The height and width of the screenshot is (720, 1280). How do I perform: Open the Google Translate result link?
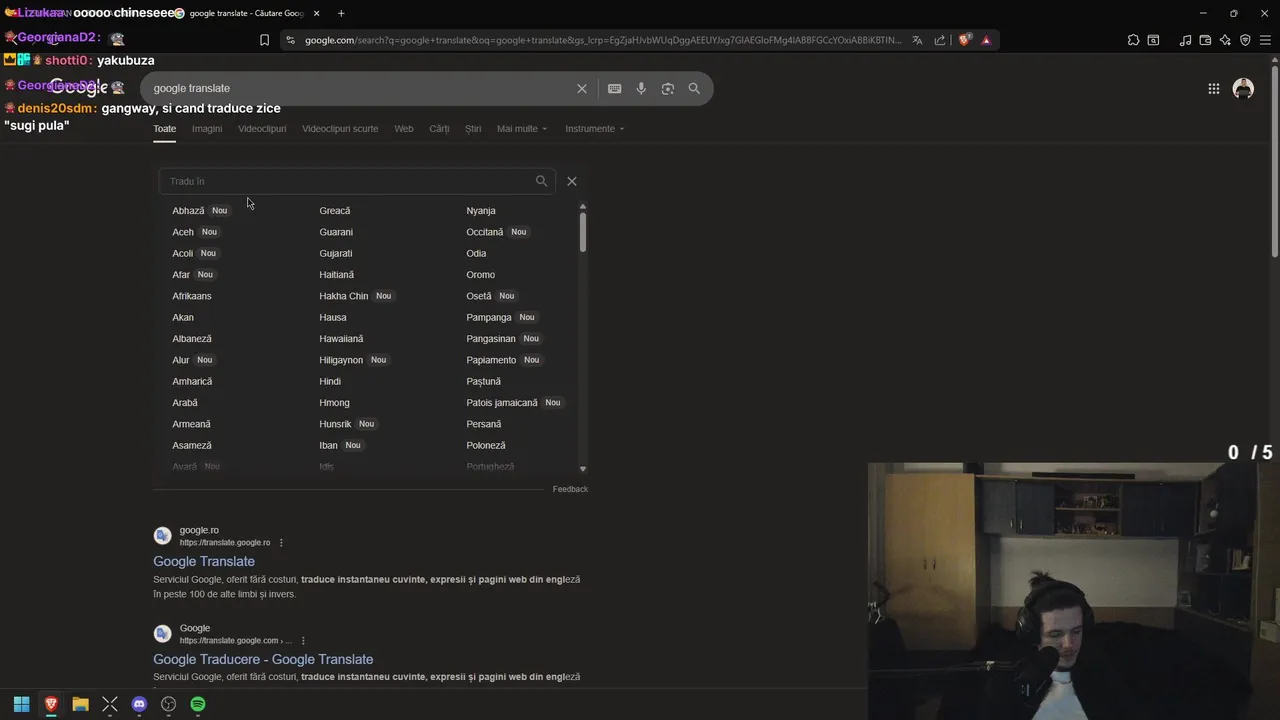204,561
